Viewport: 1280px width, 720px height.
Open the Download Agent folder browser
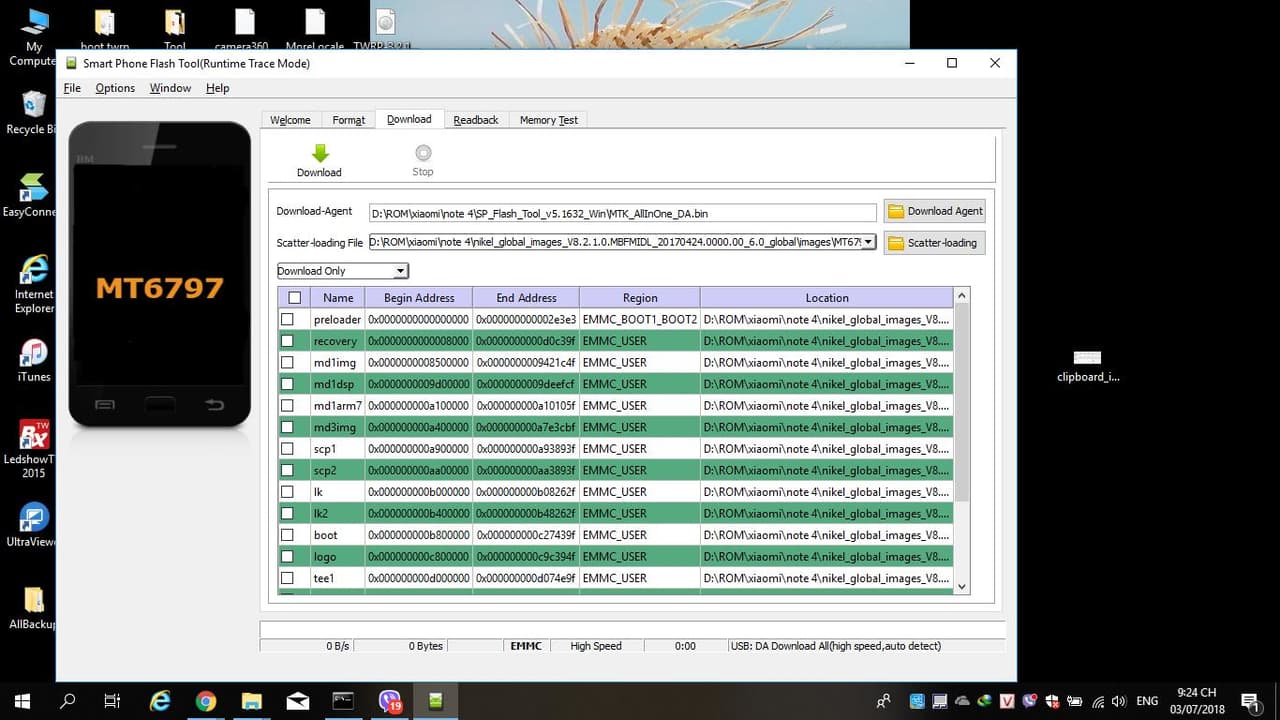[x=934, y=211]
